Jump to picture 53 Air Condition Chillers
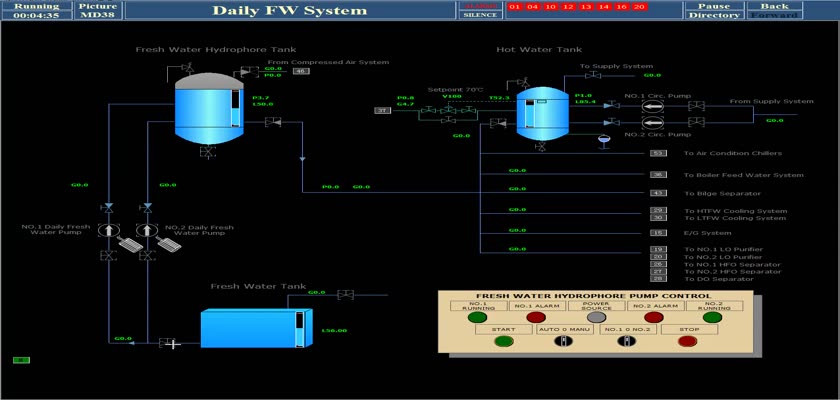 click(x=658, y=153)
